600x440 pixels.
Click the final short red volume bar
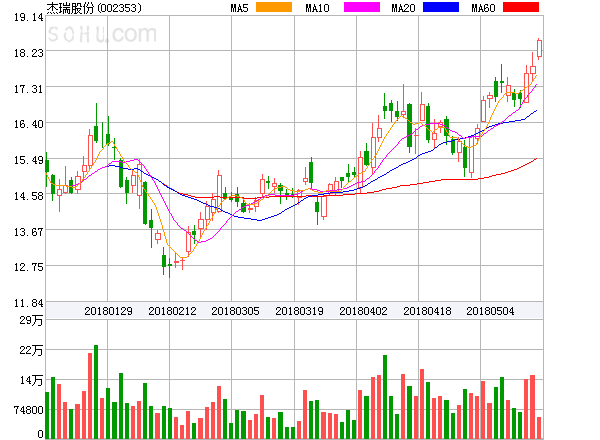(539, 428)
